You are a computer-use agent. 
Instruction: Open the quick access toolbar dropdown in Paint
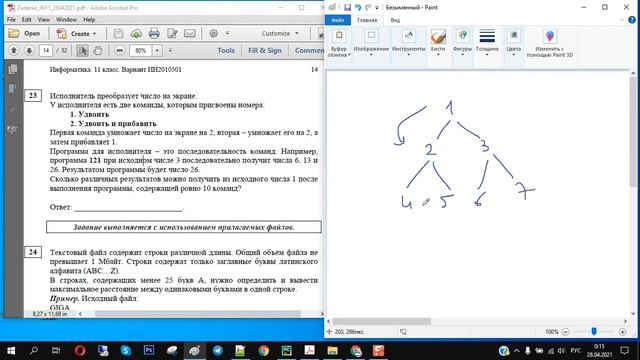point(377,7)
